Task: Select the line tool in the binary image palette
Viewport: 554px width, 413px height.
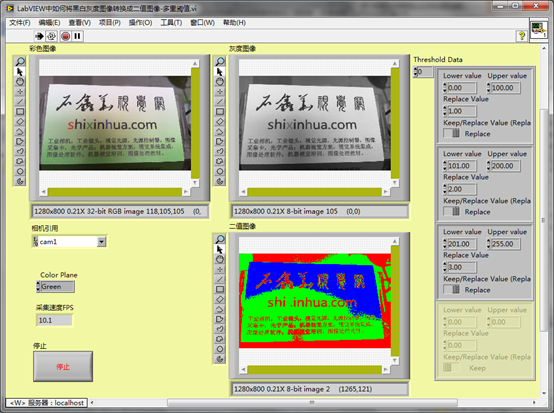Action: [x=220, y=279]
